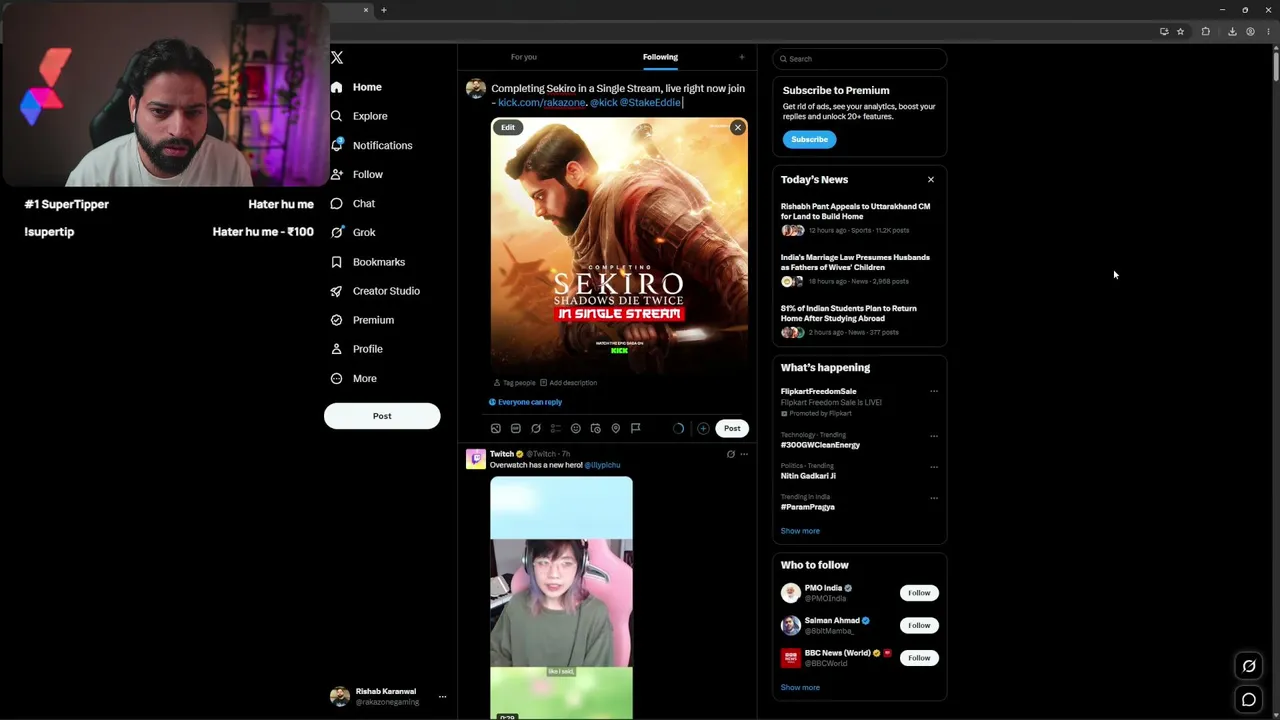Screen dimensions: 1280x720
Task: Click Subscribe under Subscribe to Premium
Action: pyautogui.click(x=810, y=140)
